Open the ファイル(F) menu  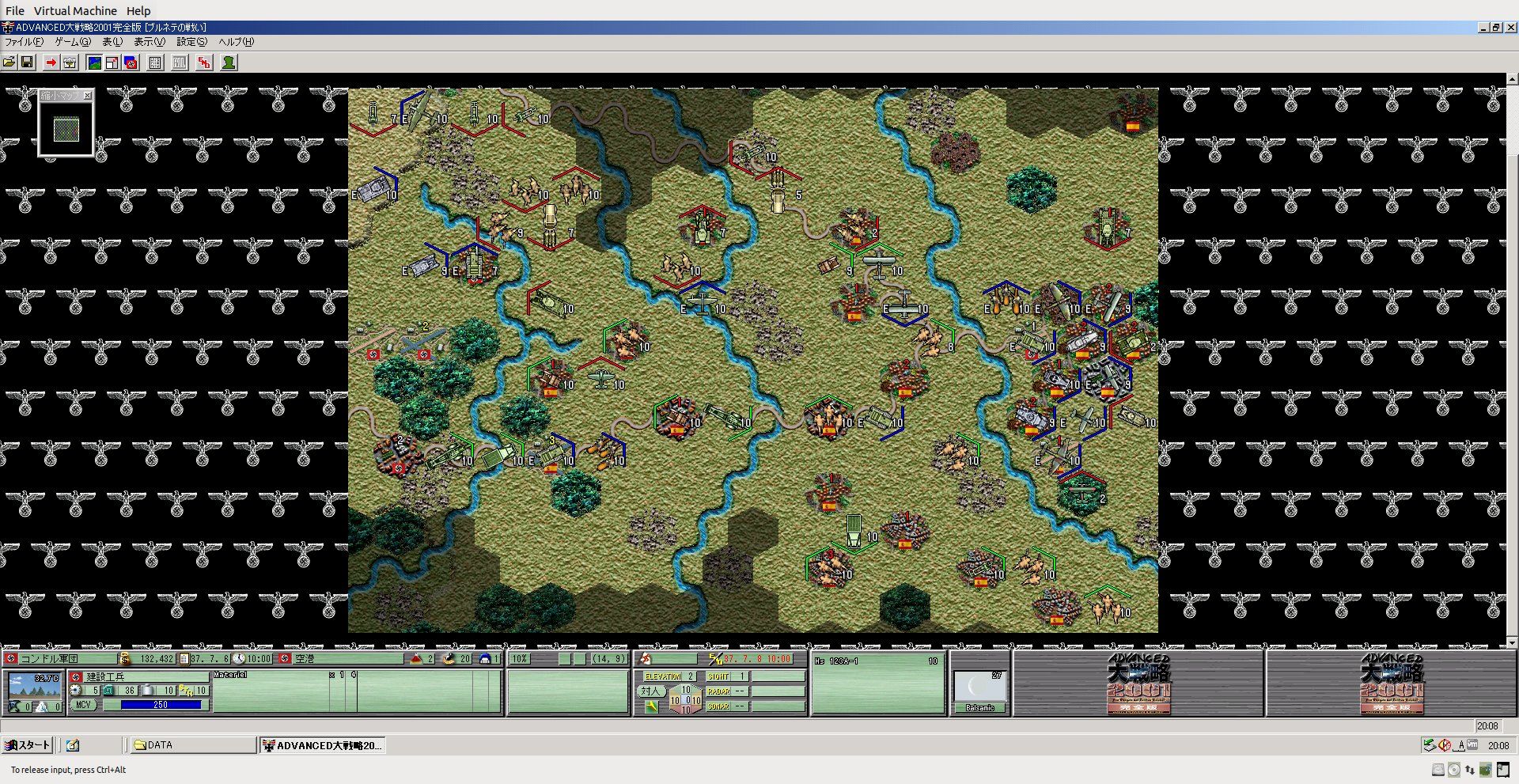click(24, 42)
